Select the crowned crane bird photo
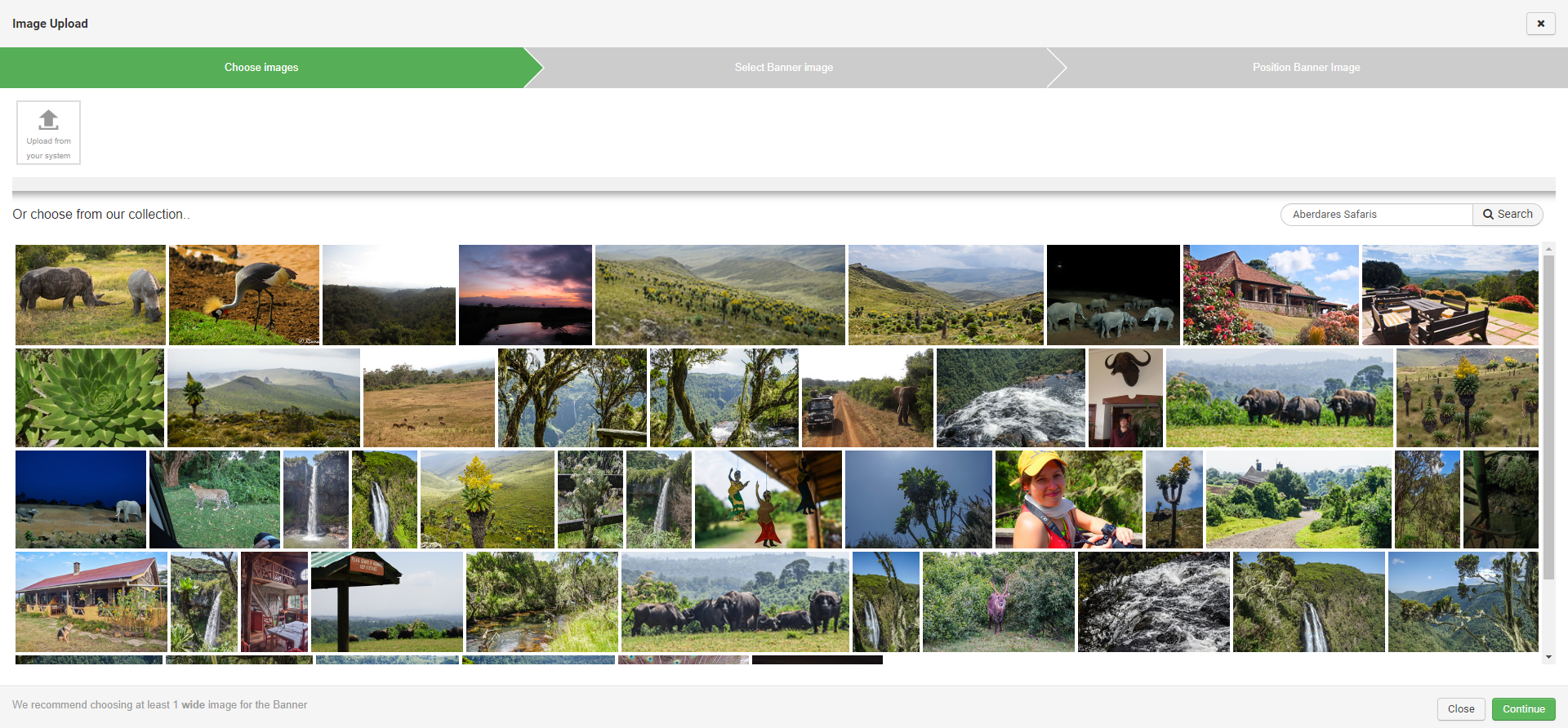Image resolution: width=1568 pixels, height=728 pixels. pyautogui.click(x=244, y=295)
